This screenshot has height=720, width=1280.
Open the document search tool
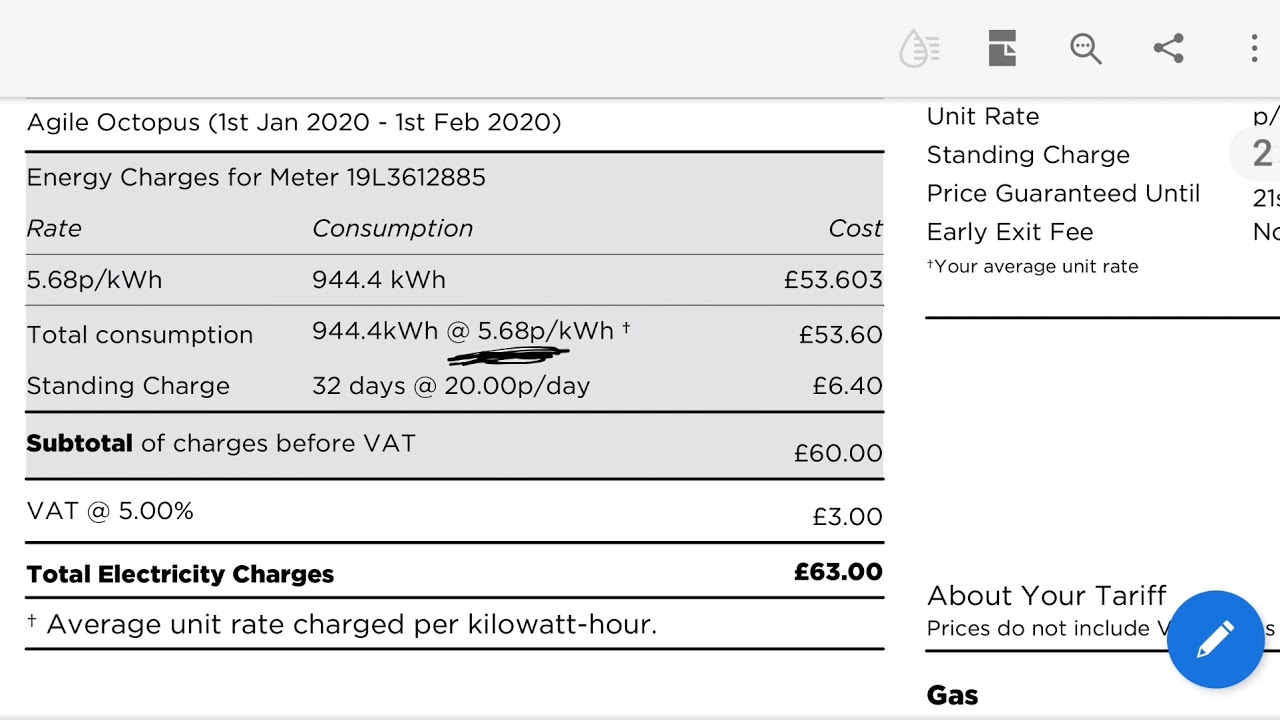[1085, 48]
